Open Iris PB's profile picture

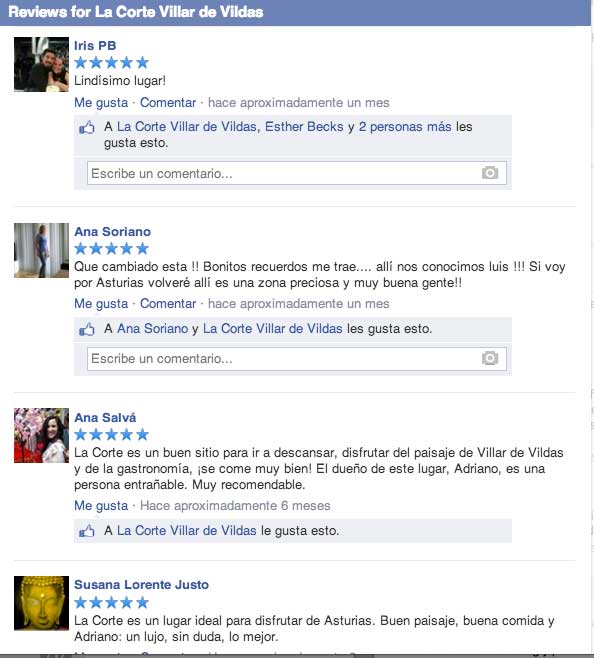tap(41, 64)
